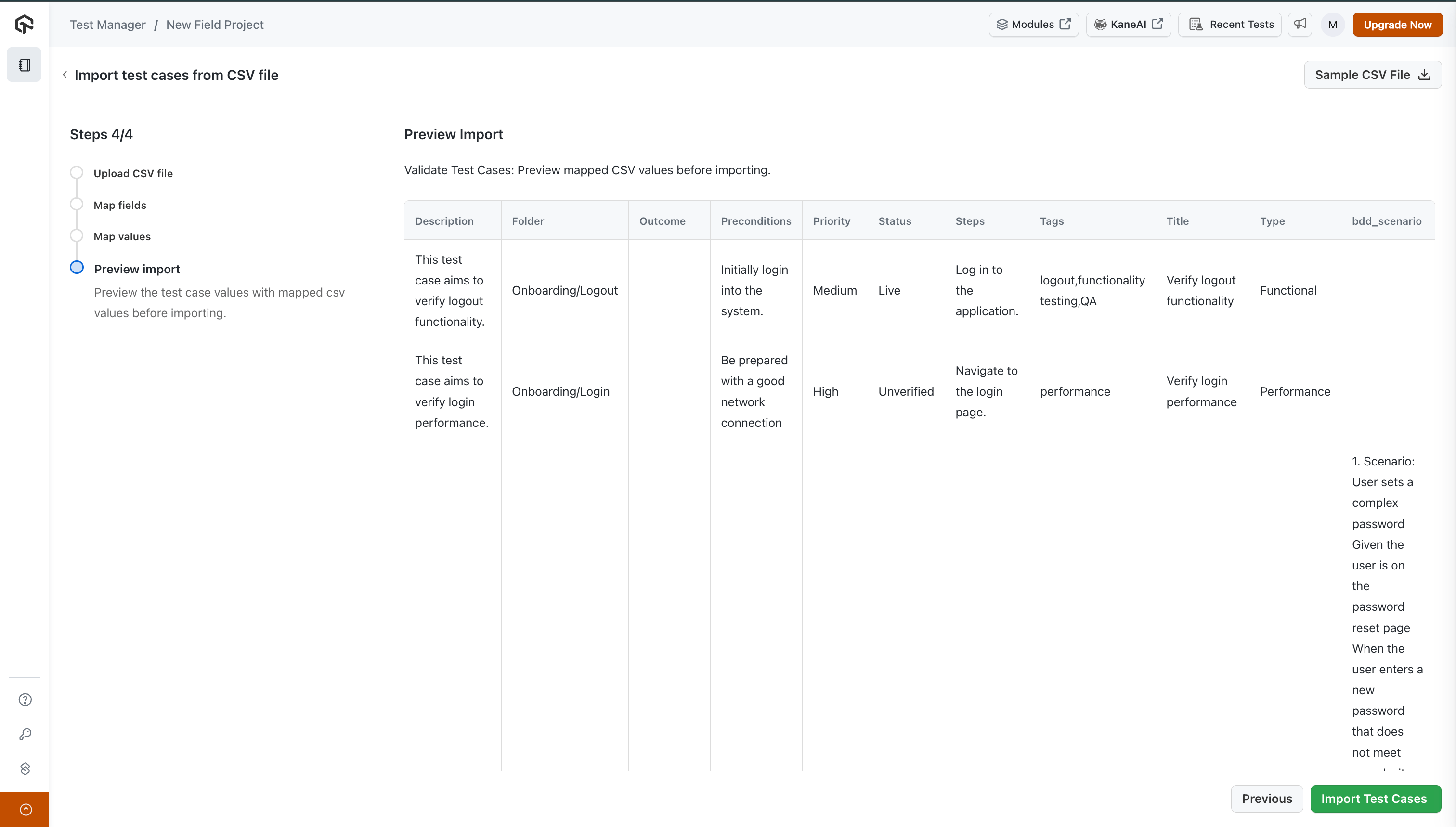This screenshot has width=1456, height=827.
Task: Click Import Test Cases button
Action: [x=1375, y=799]
